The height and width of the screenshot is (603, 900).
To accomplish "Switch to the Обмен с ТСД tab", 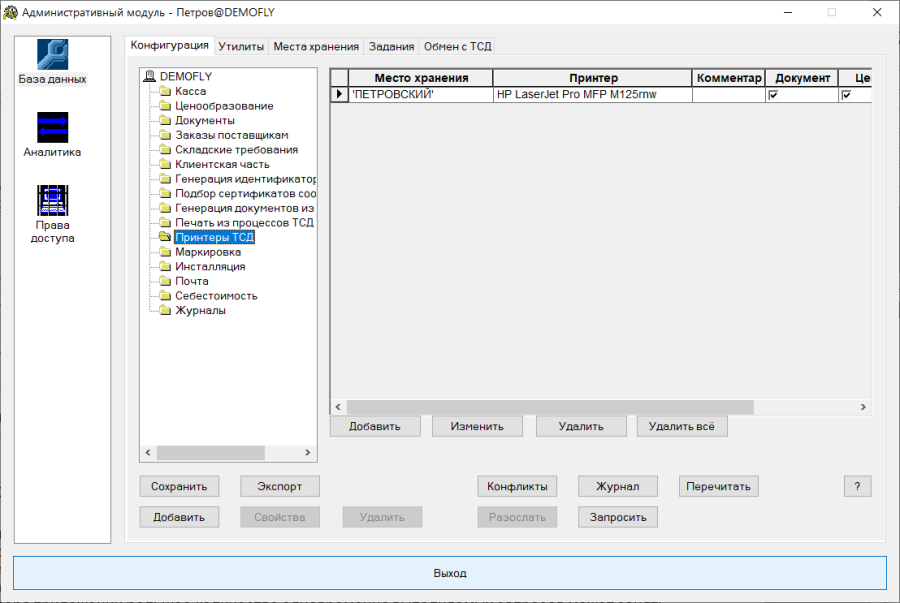I will [x=457, y=46].
